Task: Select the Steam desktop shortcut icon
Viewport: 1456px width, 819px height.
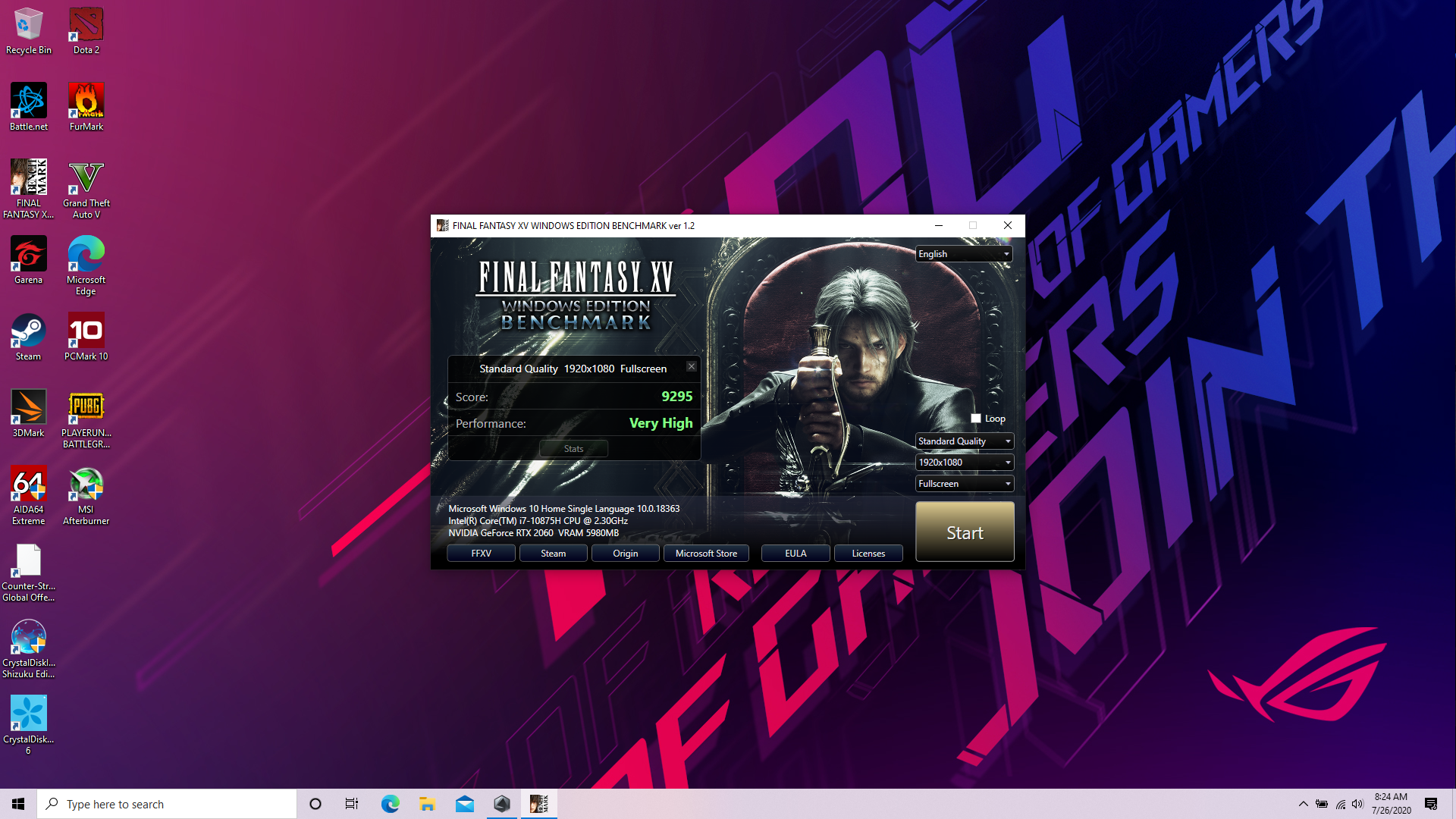Action: tap(29, 337)
